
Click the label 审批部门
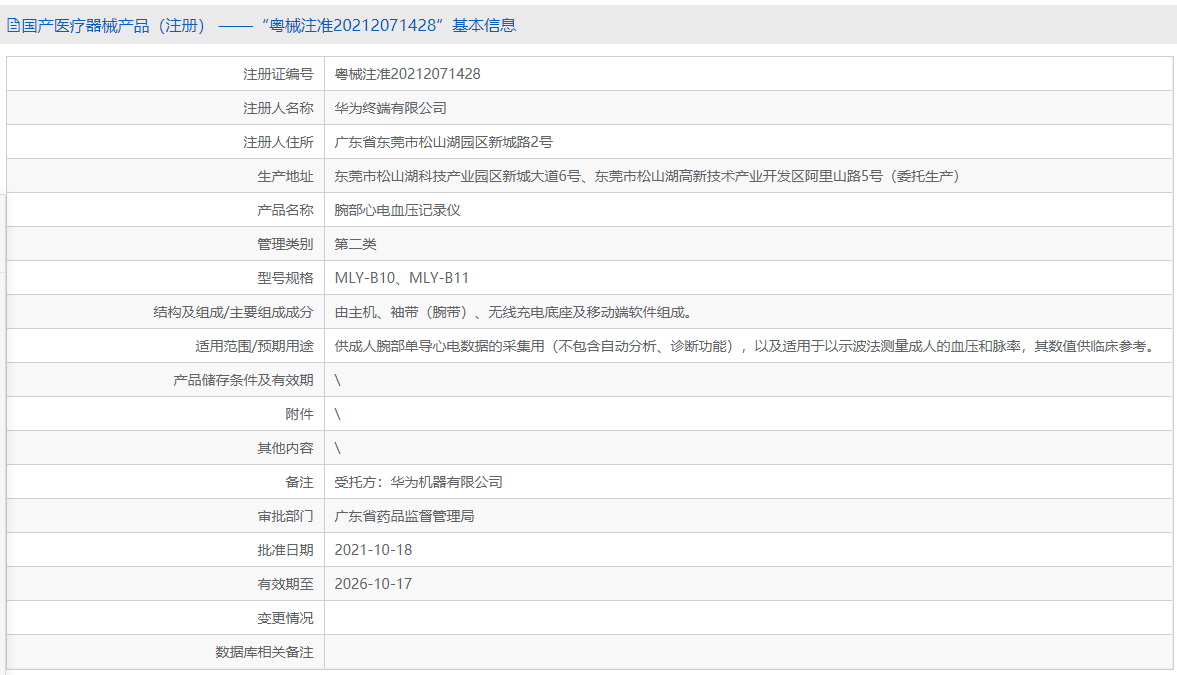pos(285,516)
